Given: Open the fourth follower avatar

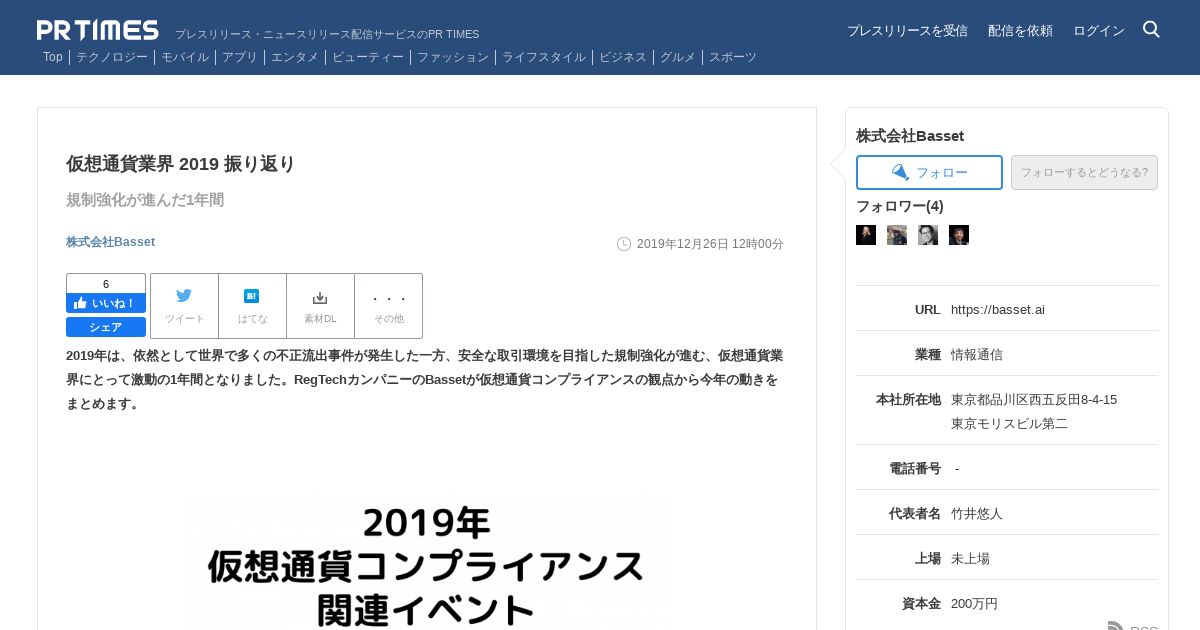Looking at the screenshot, I should (x=959, y=235).
